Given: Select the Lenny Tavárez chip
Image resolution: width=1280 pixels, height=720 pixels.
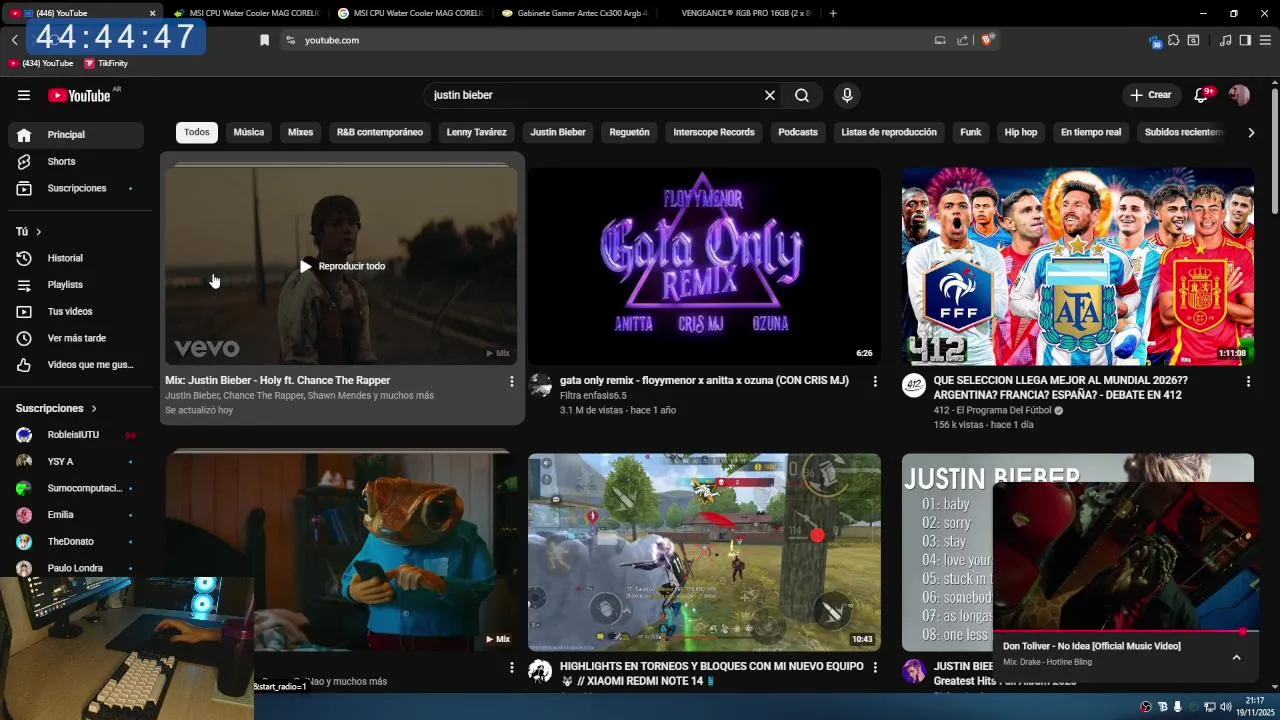Looking at the screenshot, I should point(477,132).
